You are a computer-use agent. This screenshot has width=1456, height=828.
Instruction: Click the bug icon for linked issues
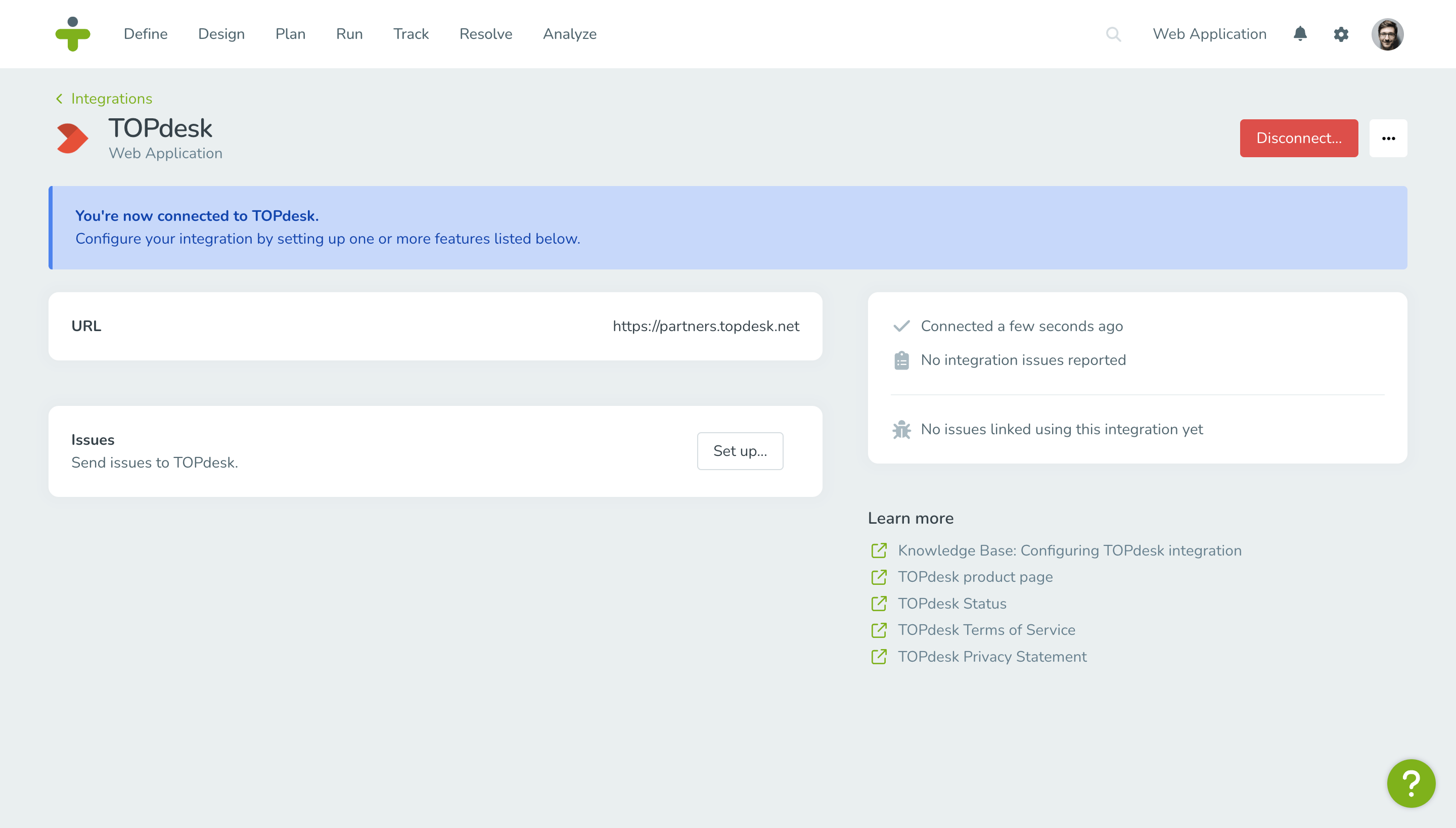[x=901, y=429]
